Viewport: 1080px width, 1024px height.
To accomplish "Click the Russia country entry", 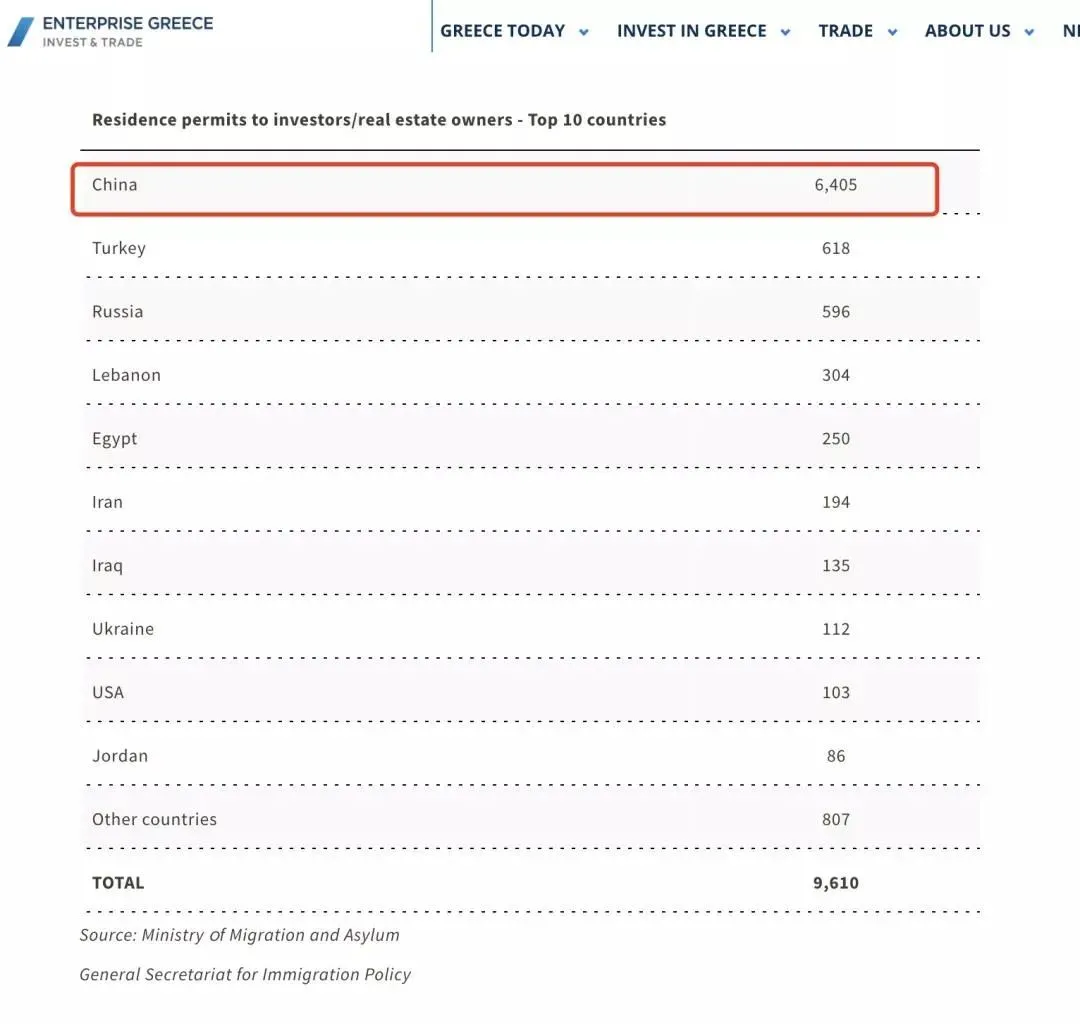I will [x=118, y=312].
